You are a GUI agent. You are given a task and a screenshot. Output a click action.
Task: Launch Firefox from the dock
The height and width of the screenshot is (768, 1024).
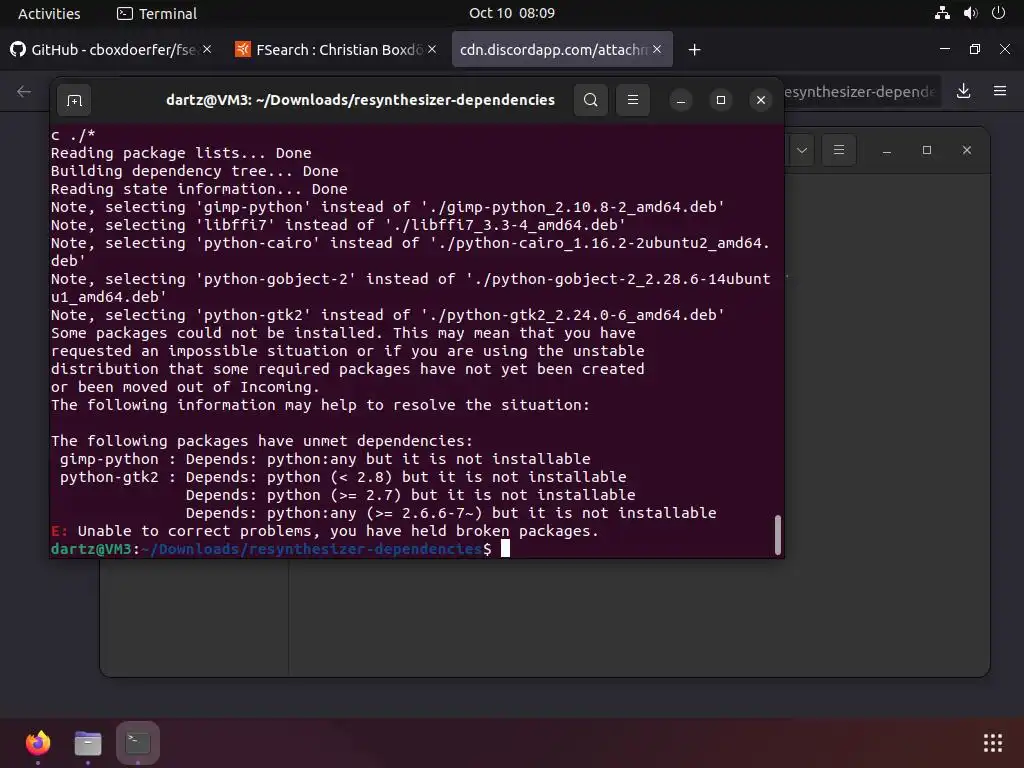coord(38,743)
